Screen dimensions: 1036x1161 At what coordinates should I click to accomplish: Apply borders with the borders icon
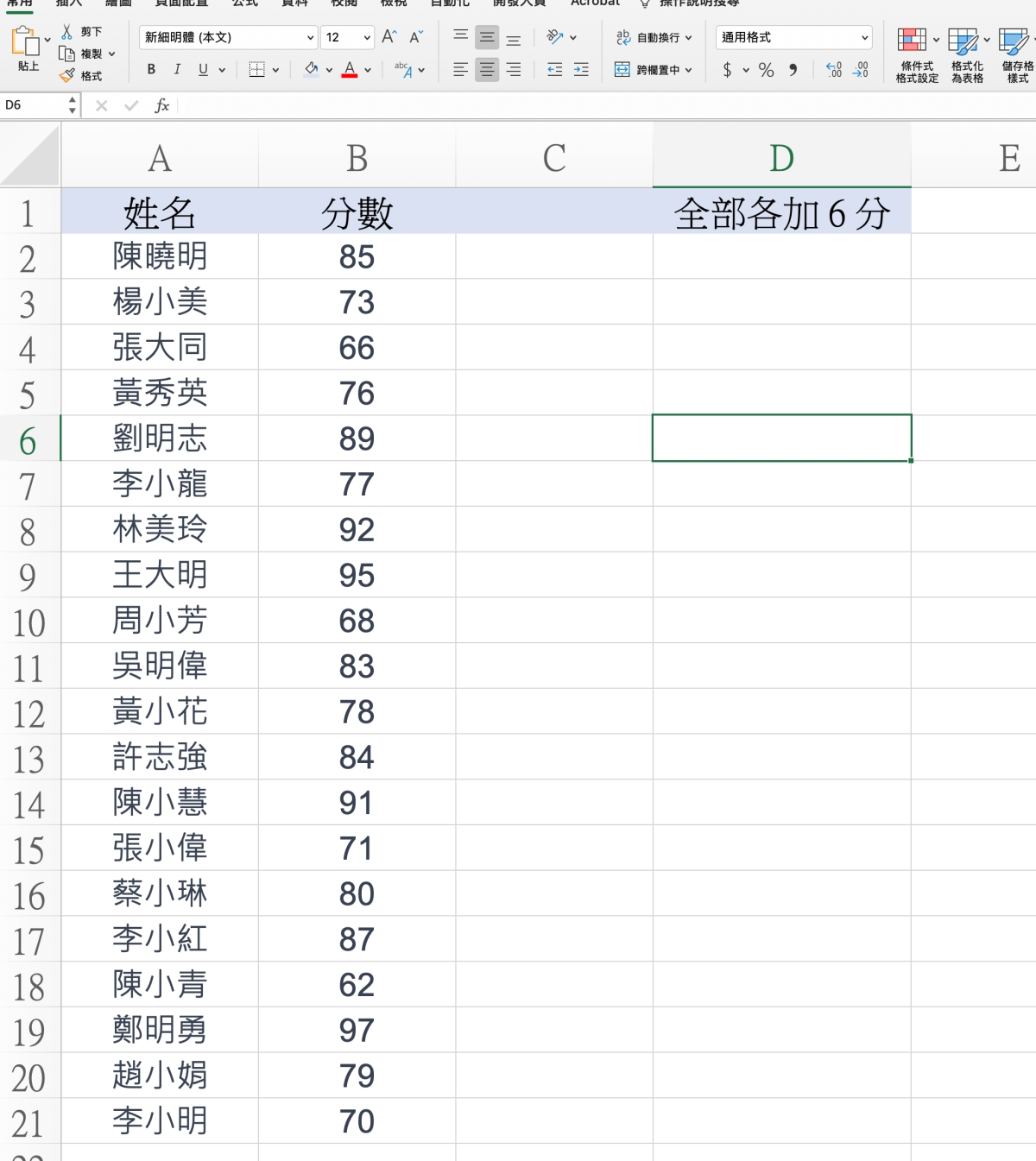(x=256, y=69)
